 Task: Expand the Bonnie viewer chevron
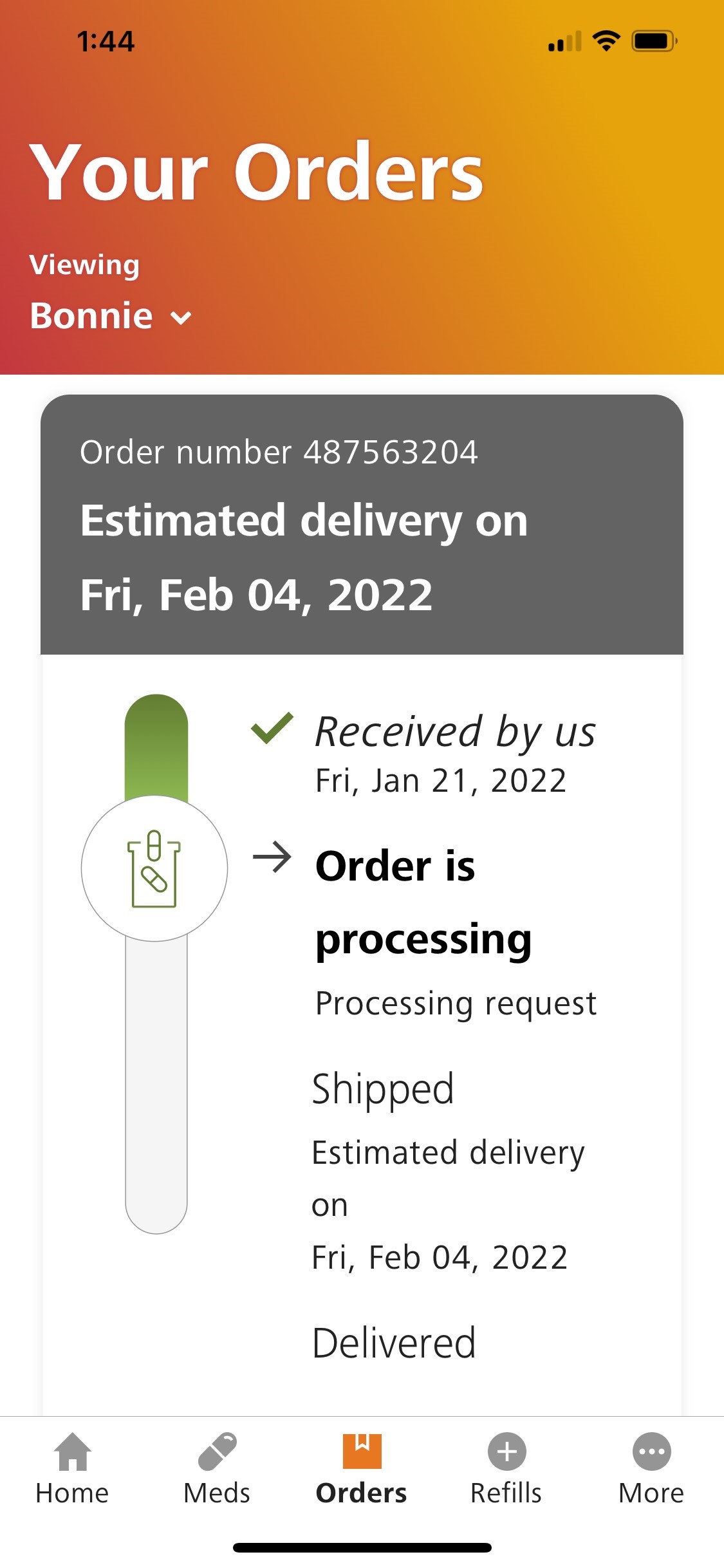tap(181, 317)
